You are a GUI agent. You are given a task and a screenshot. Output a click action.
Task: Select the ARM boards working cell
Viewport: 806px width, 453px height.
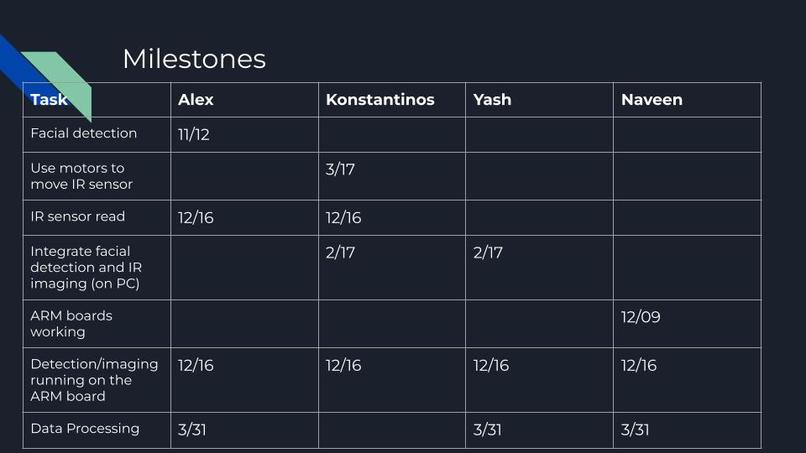point(97,324)
